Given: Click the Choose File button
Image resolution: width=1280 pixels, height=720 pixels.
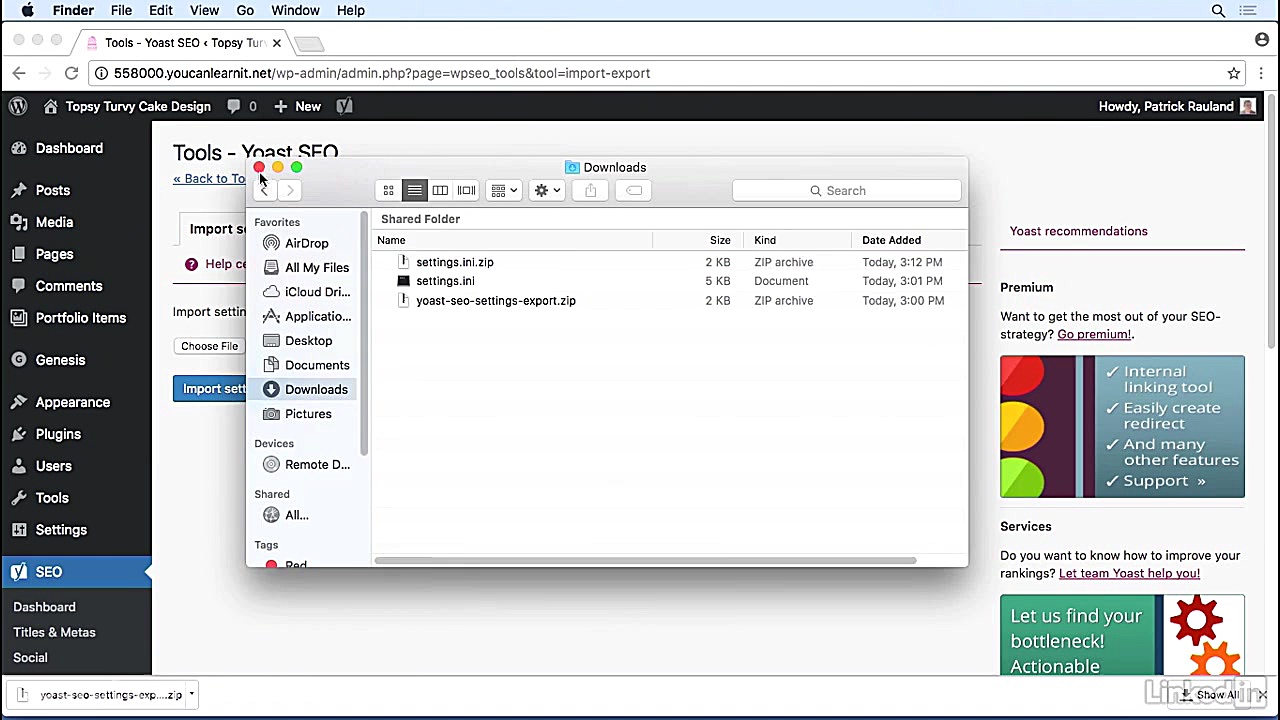Looking at the screenshot, I should 209,346.
